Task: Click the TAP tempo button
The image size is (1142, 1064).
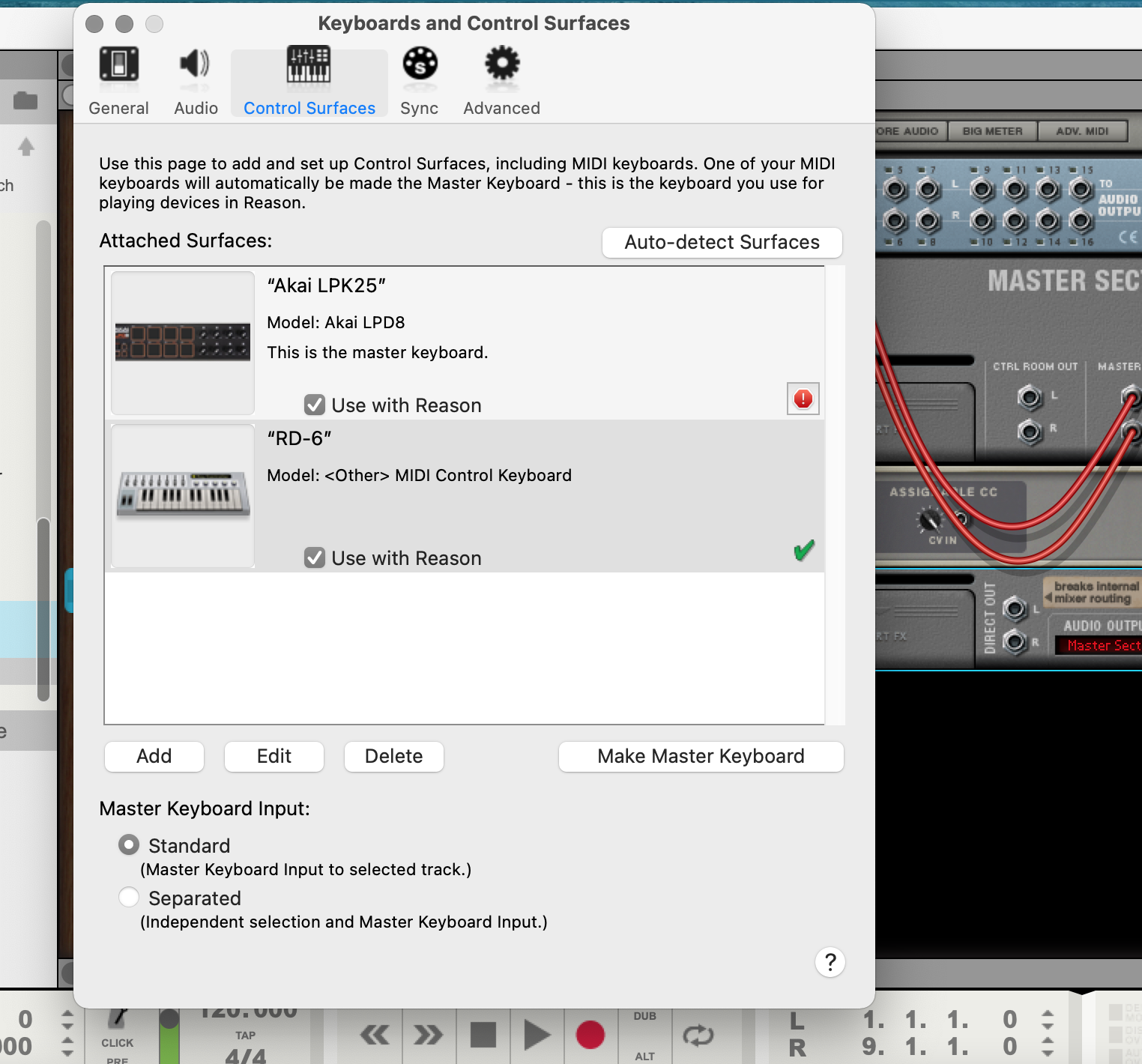Action: click(246, 1036)
